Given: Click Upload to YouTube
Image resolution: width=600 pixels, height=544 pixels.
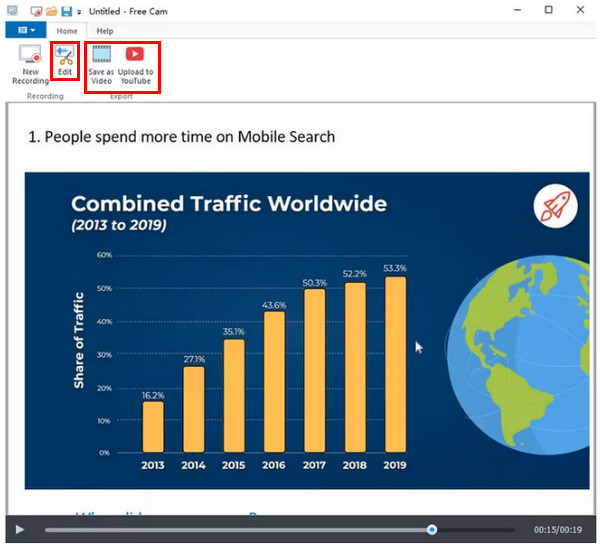Looking at the screenshot, I should 135,65.
